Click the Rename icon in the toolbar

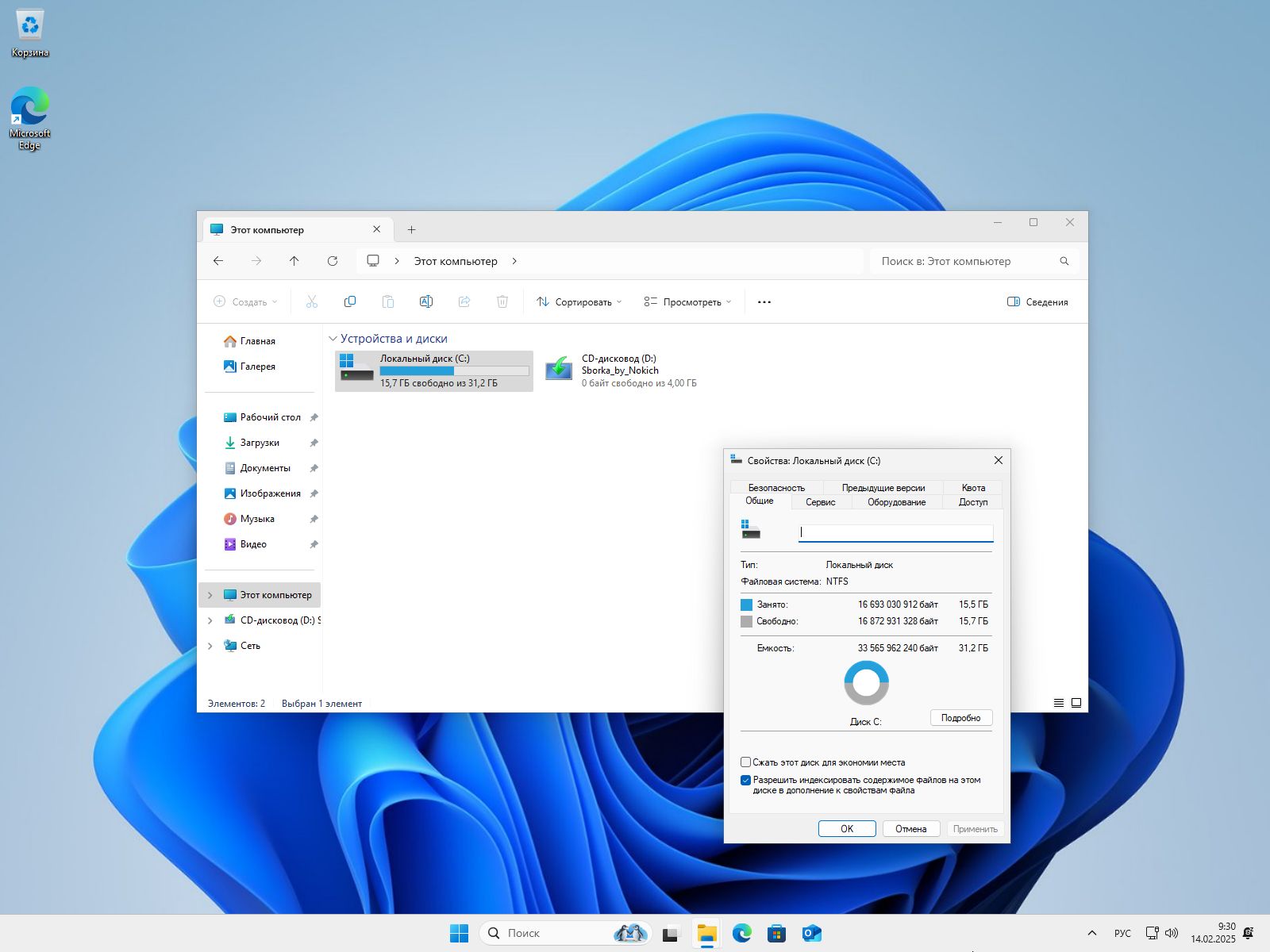[426, 301]
